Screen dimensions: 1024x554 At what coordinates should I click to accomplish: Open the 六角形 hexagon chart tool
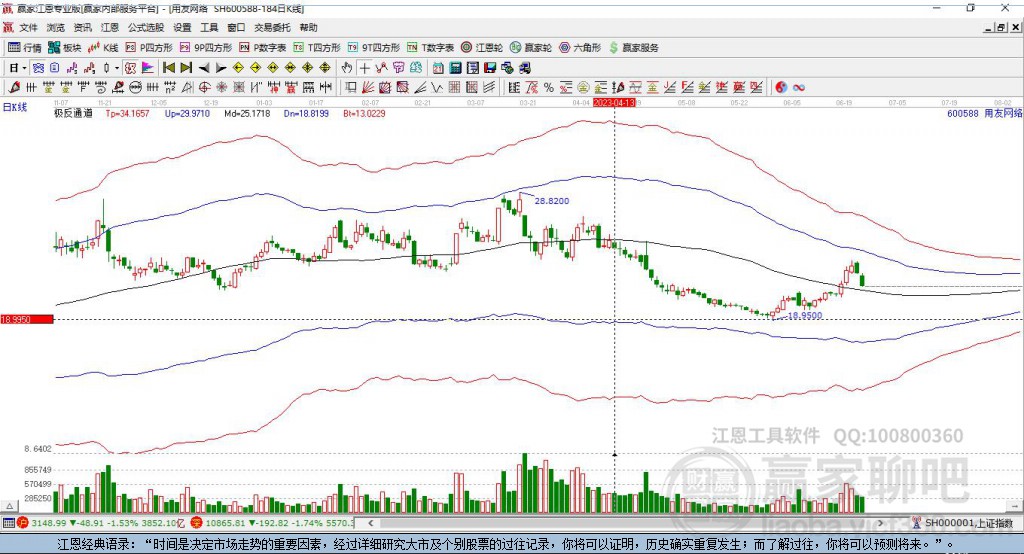580,48
